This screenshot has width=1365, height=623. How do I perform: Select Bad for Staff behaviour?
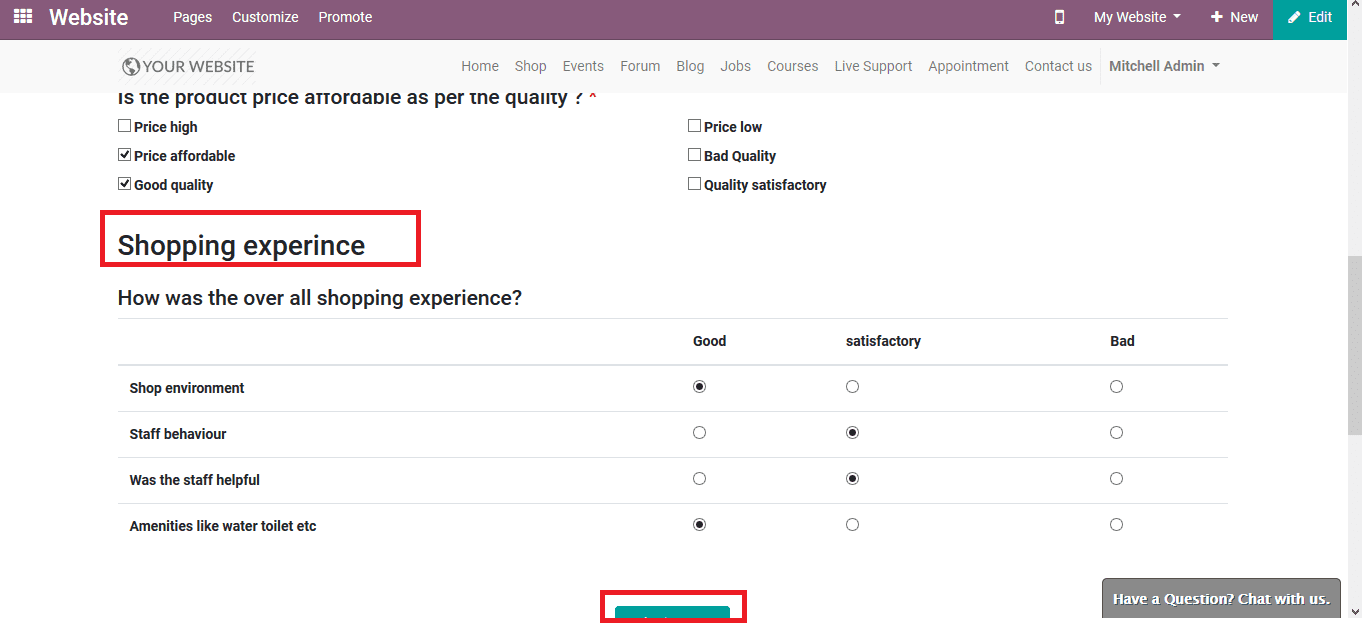(x=1116, y=433)
